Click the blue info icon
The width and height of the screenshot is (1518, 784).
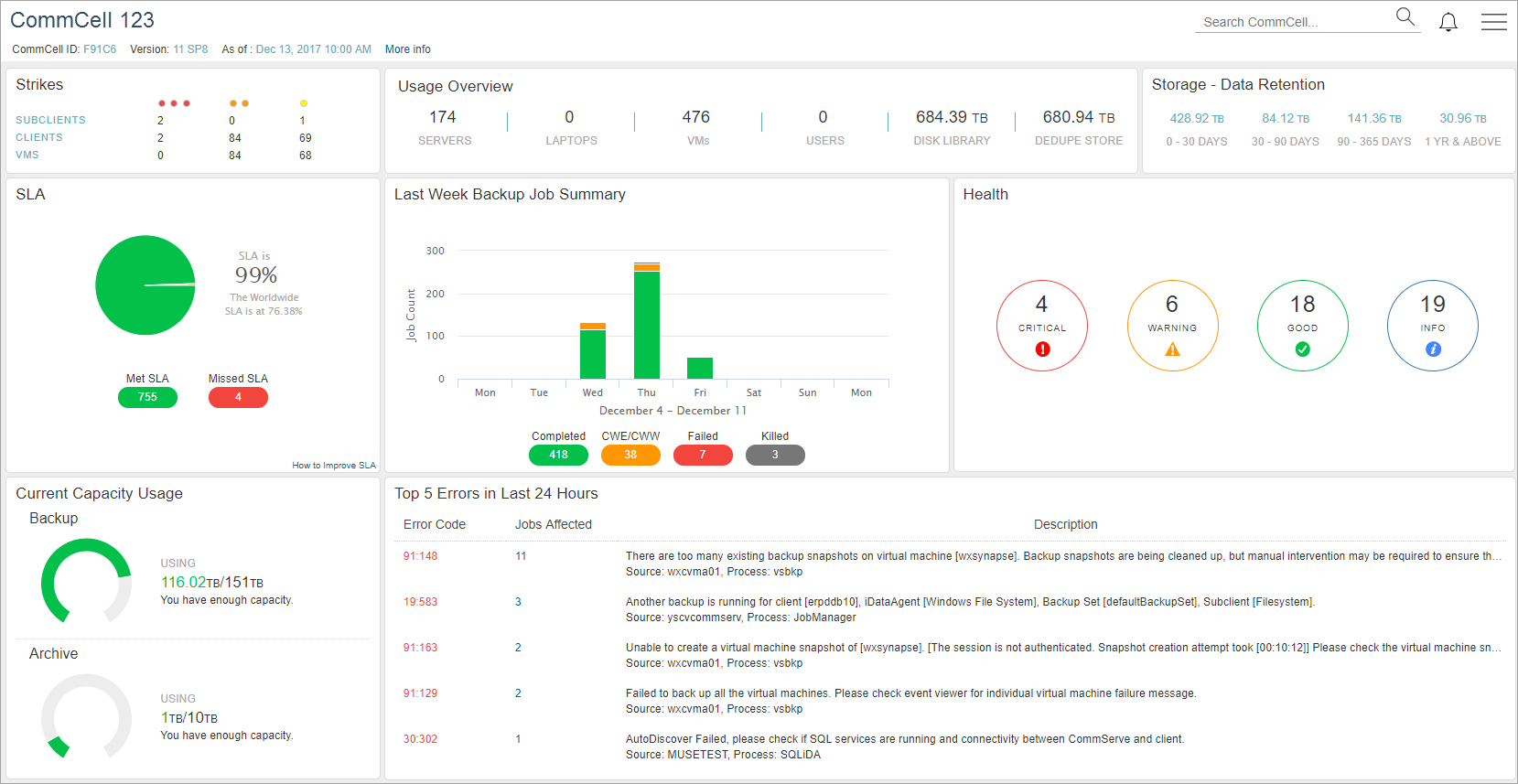[1433, 349]
